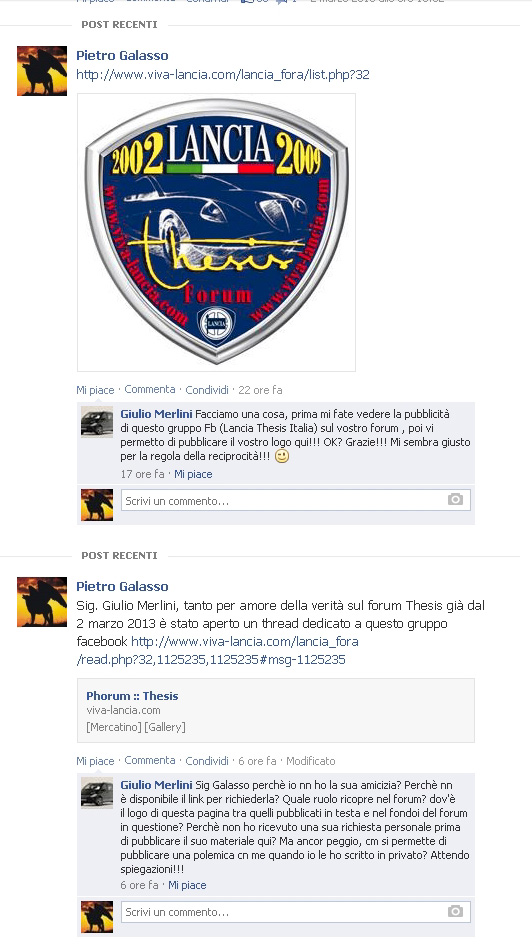Open the viva-lancia.com list.php link
The width and height of the screenshot is (532, 947).
tap(223, 75)
